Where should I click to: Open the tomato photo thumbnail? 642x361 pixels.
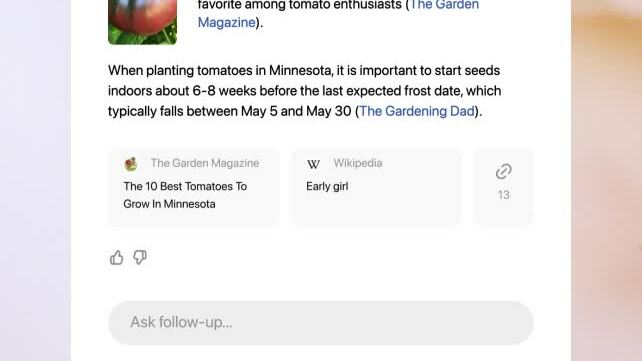[142, 22]
